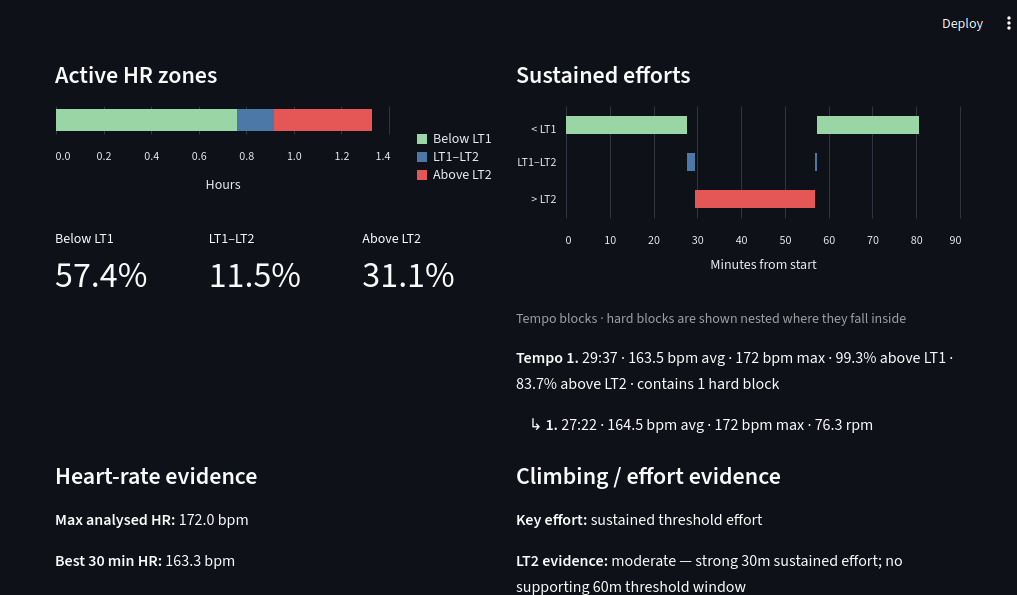This screenshot has height=595, width=1017.
Task: Click the red sustained block above LT2
Action: [754, 199]
